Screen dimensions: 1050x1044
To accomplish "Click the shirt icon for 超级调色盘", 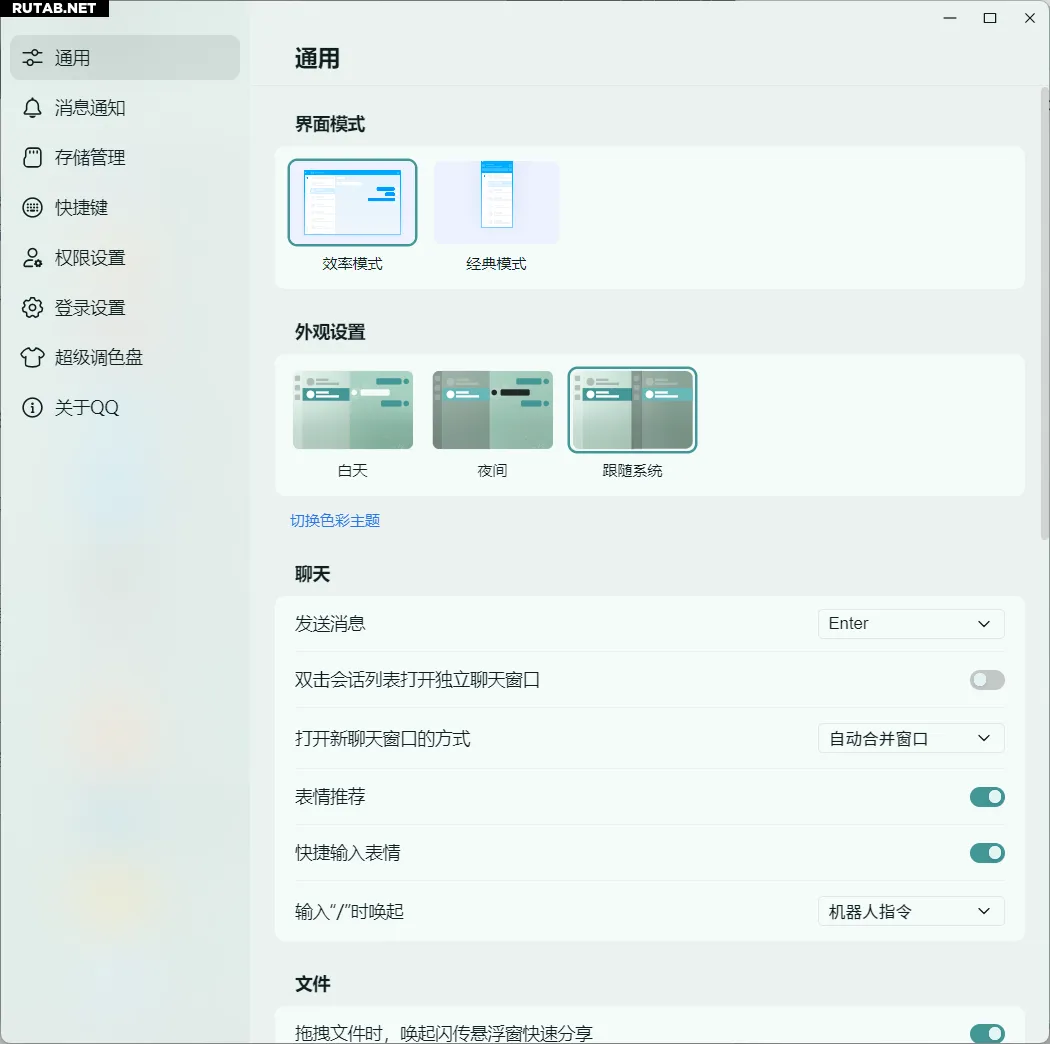I will click(33, 358).
